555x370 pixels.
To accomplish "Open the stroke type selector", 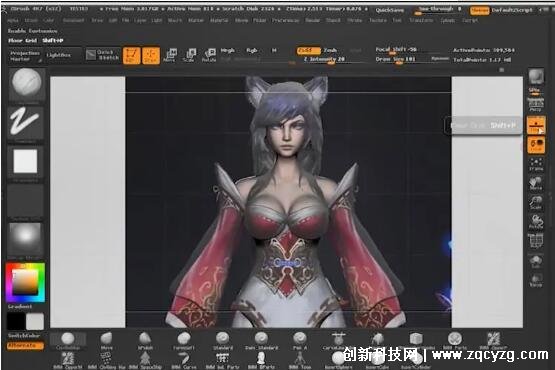I will (25, 123).
